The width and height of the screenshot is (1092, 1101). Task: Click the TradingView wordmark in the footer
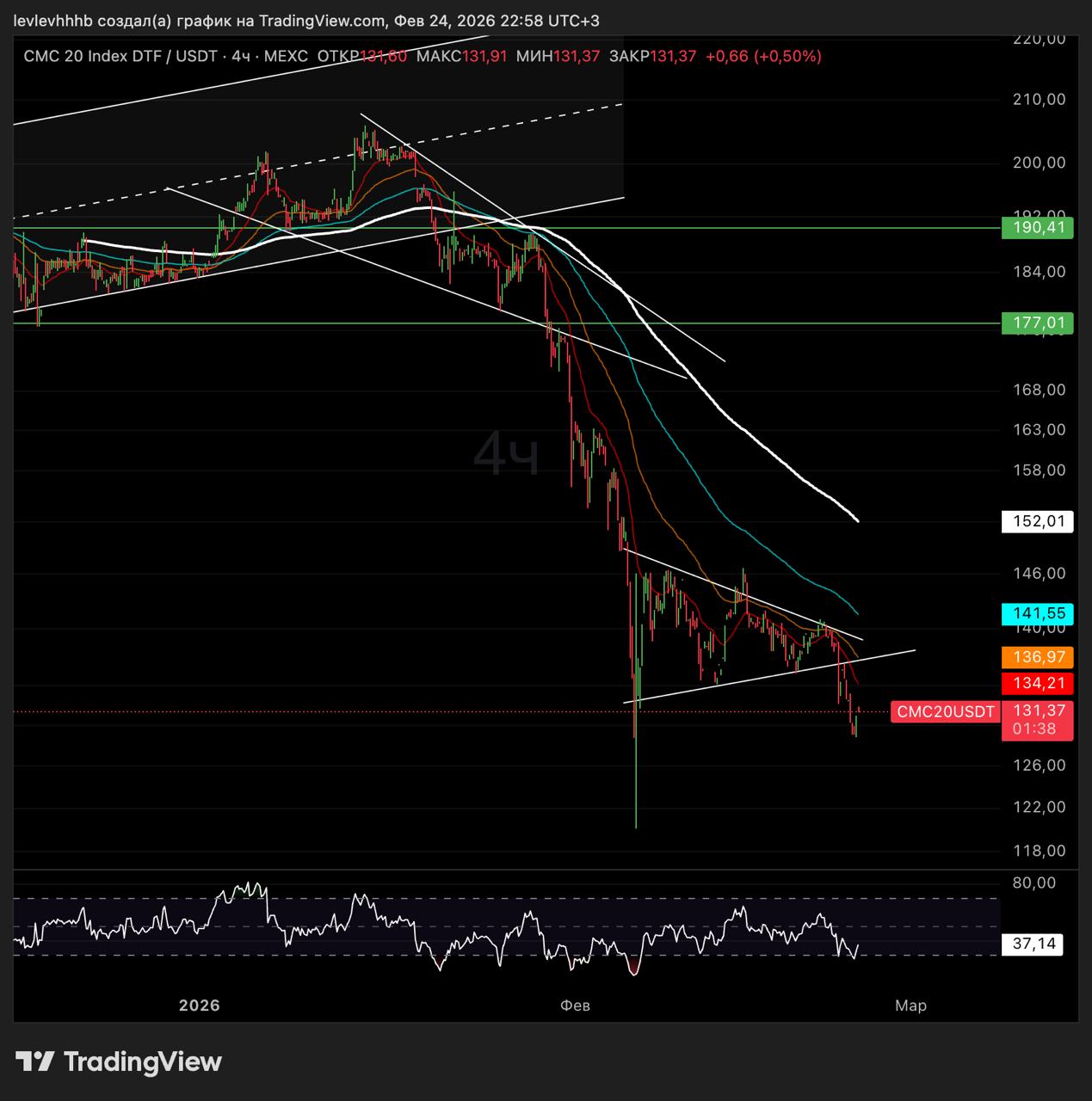point(143,1061)
